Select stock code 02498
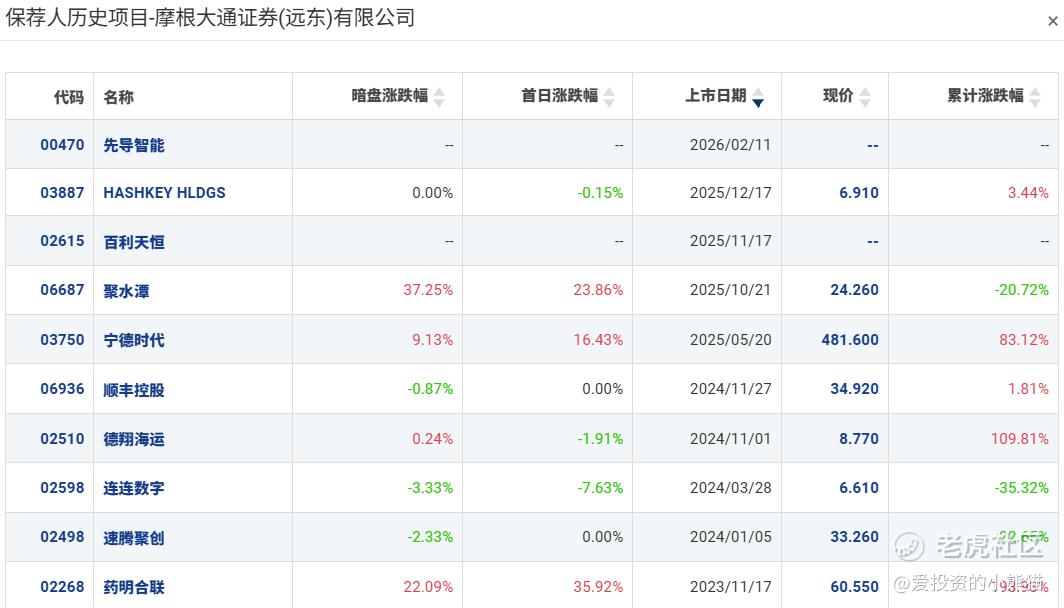The width and height of the screenshot is (1064, 608). coord(62,537)
